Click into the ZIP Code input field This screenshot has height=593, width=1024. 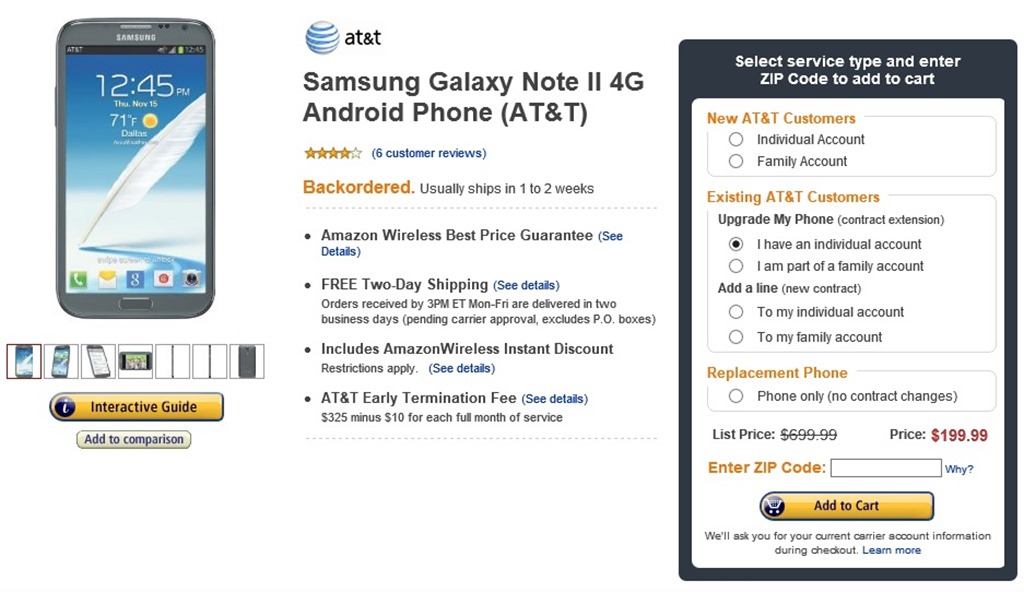click(885, 468)
